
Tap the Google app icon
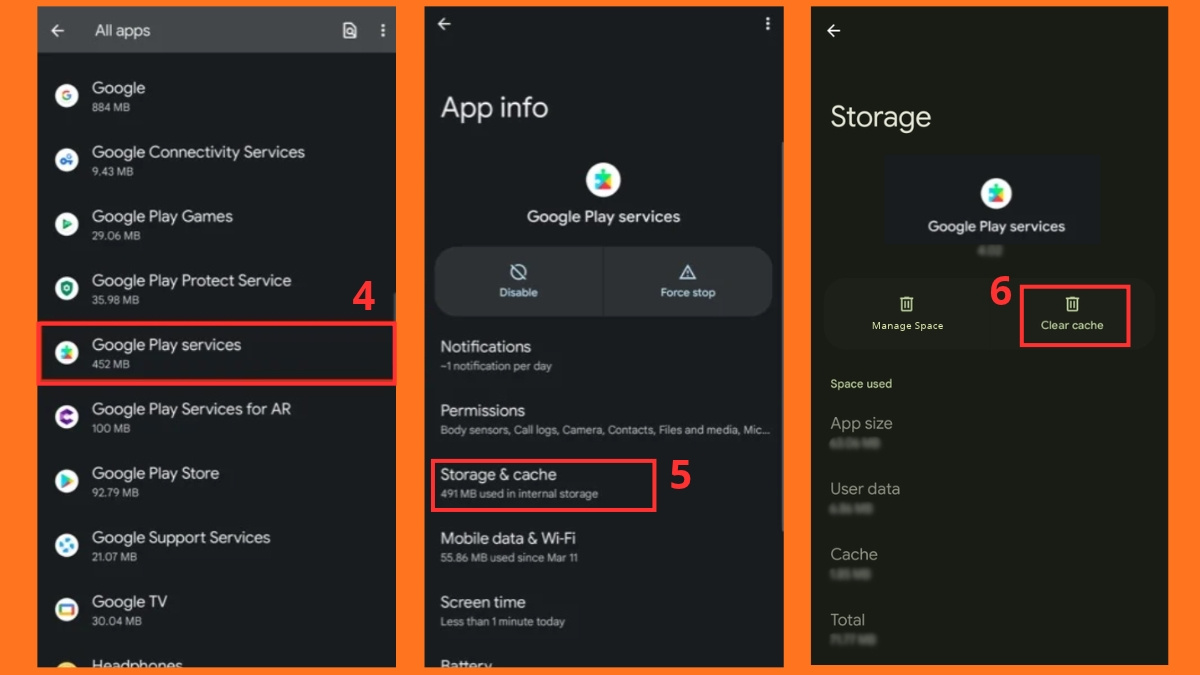tap(66, 96)
